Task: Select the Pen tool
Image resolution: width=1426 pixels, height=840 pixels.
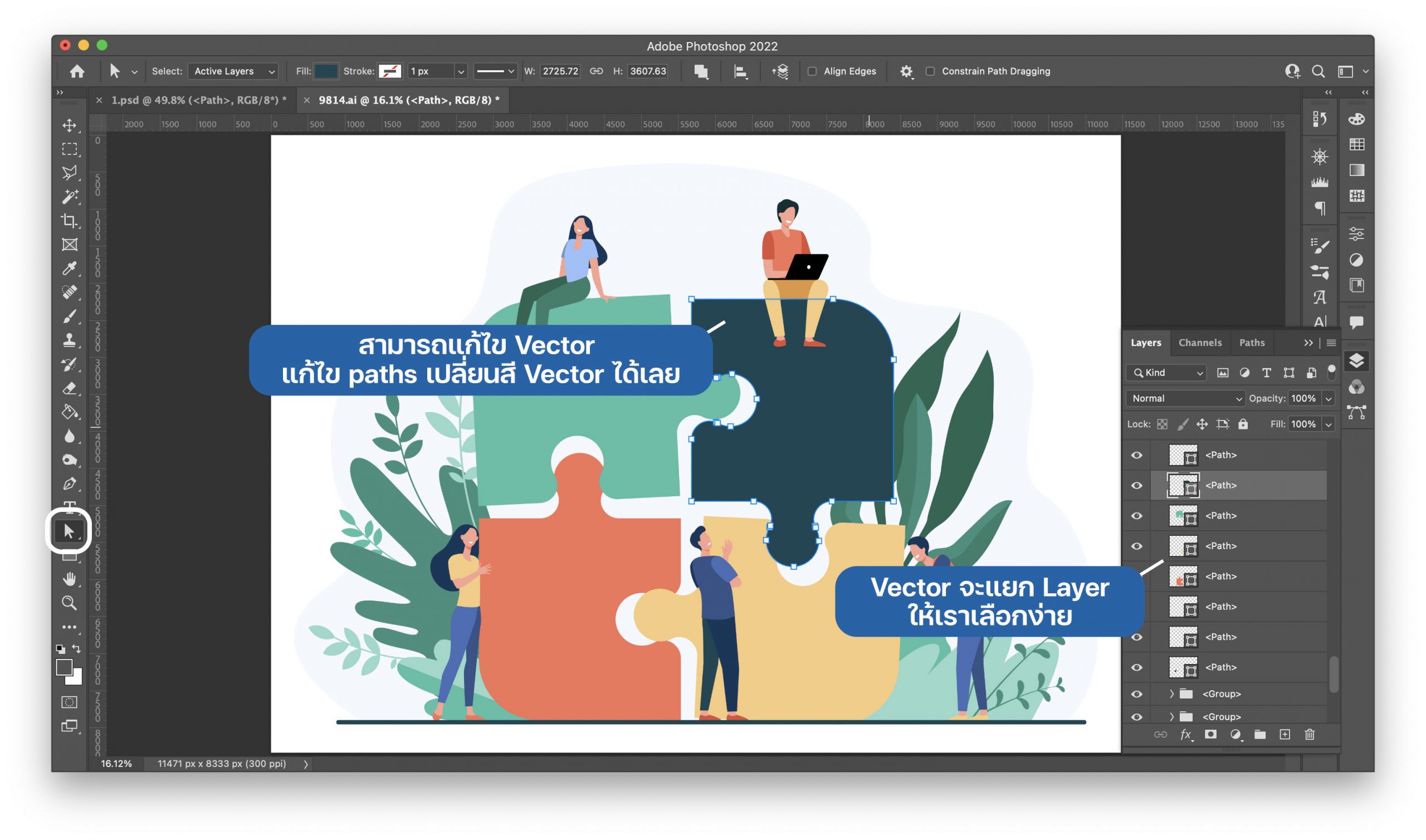Action: [70, 484]
